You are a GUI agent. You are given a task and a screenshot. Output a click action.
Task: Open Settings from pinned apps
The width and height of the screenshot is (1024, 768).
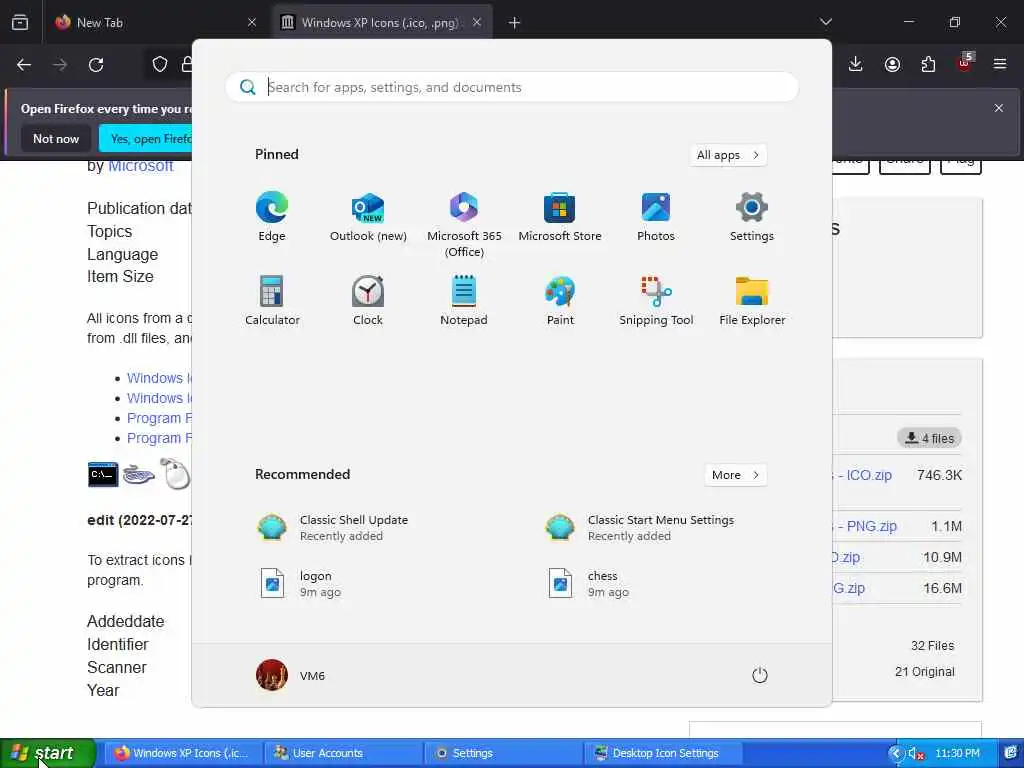pyautogui.click(x=752, y=217)
